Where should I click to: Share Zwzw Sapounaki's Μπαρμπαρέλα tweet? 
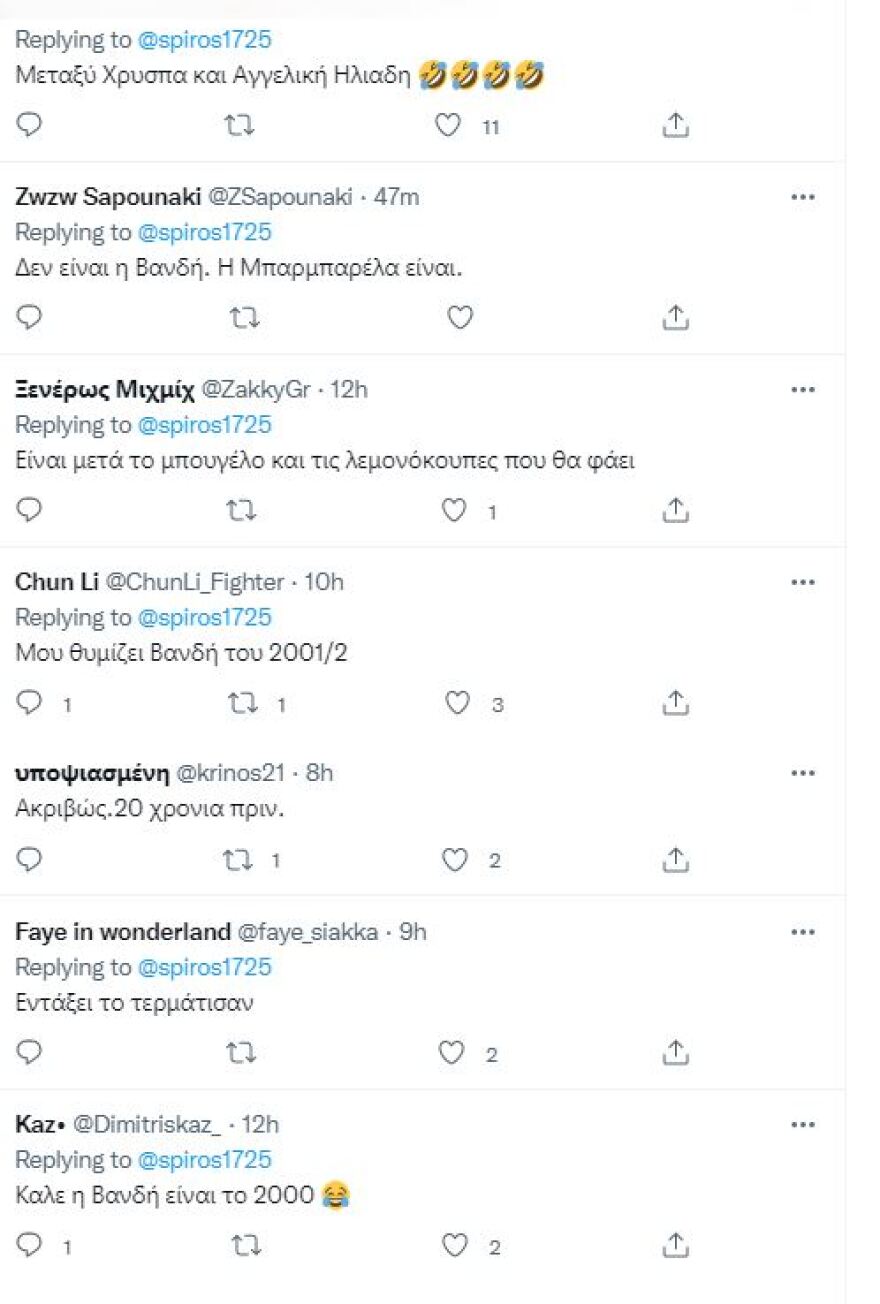pos(676,318)
